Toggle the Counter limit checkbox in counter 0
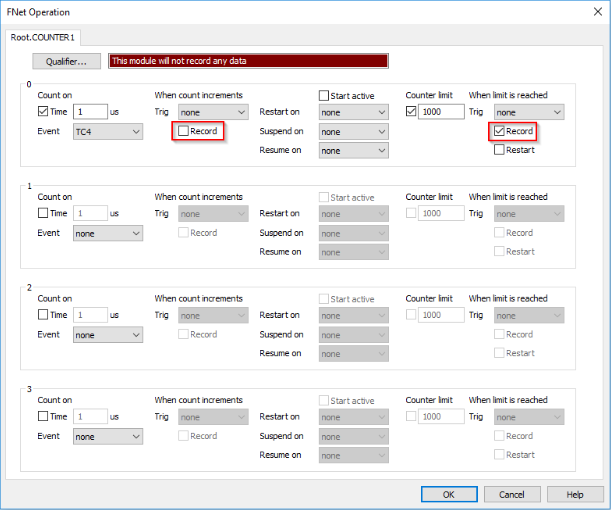 (x=411, y=112)
